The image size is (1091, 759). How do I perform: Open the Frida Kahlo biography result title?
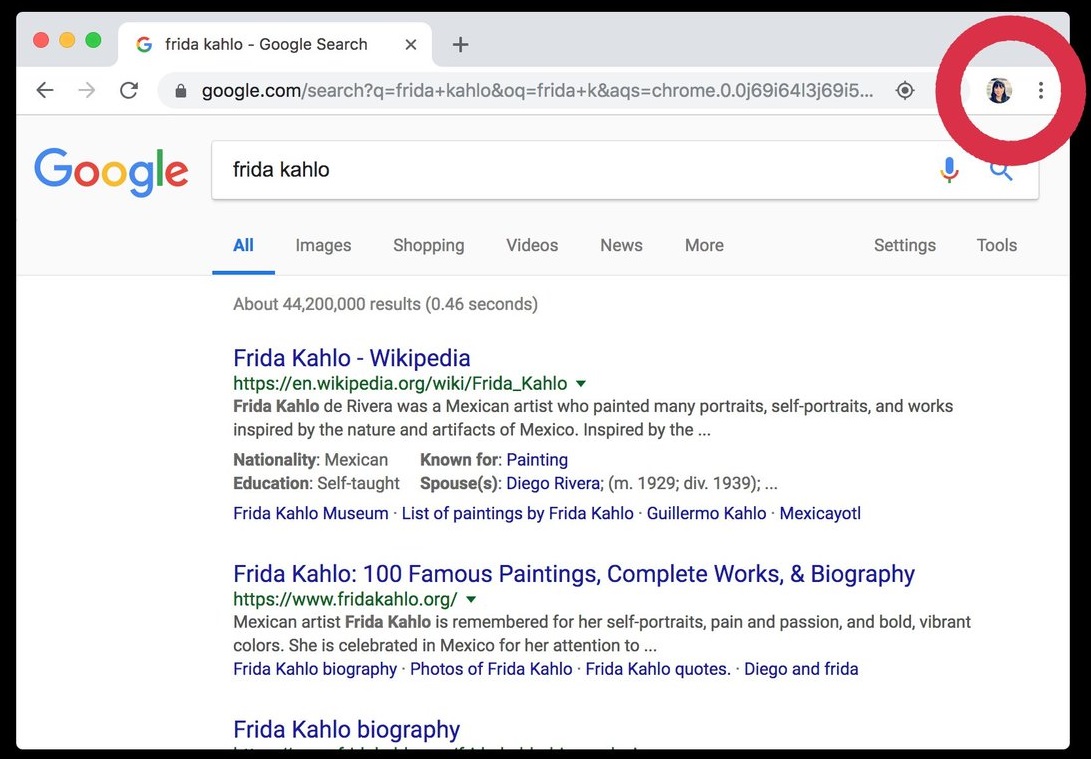coord(347,729)
